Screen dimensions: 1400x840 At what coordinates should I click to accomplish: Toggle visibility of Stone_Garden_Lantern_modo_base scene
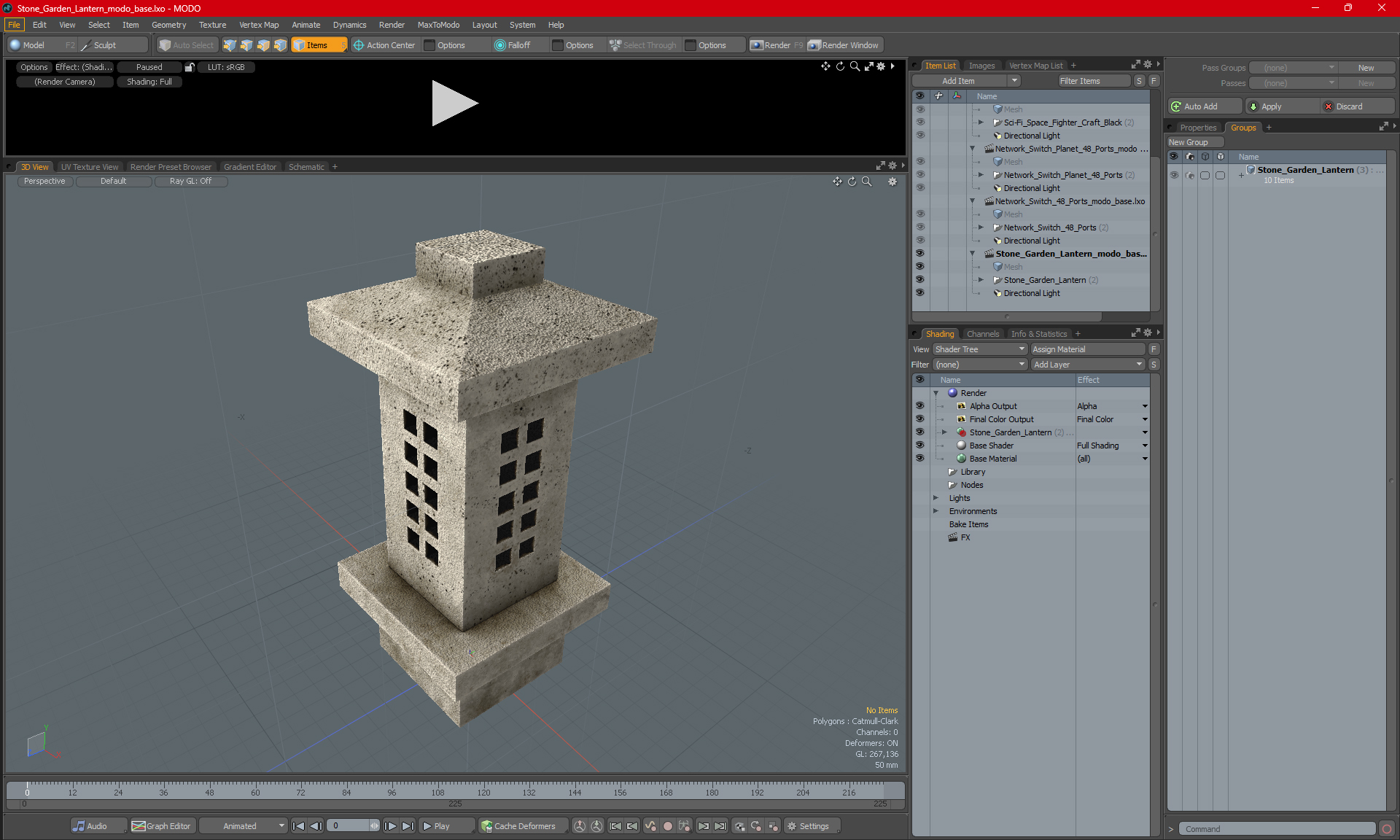point(919,253)
